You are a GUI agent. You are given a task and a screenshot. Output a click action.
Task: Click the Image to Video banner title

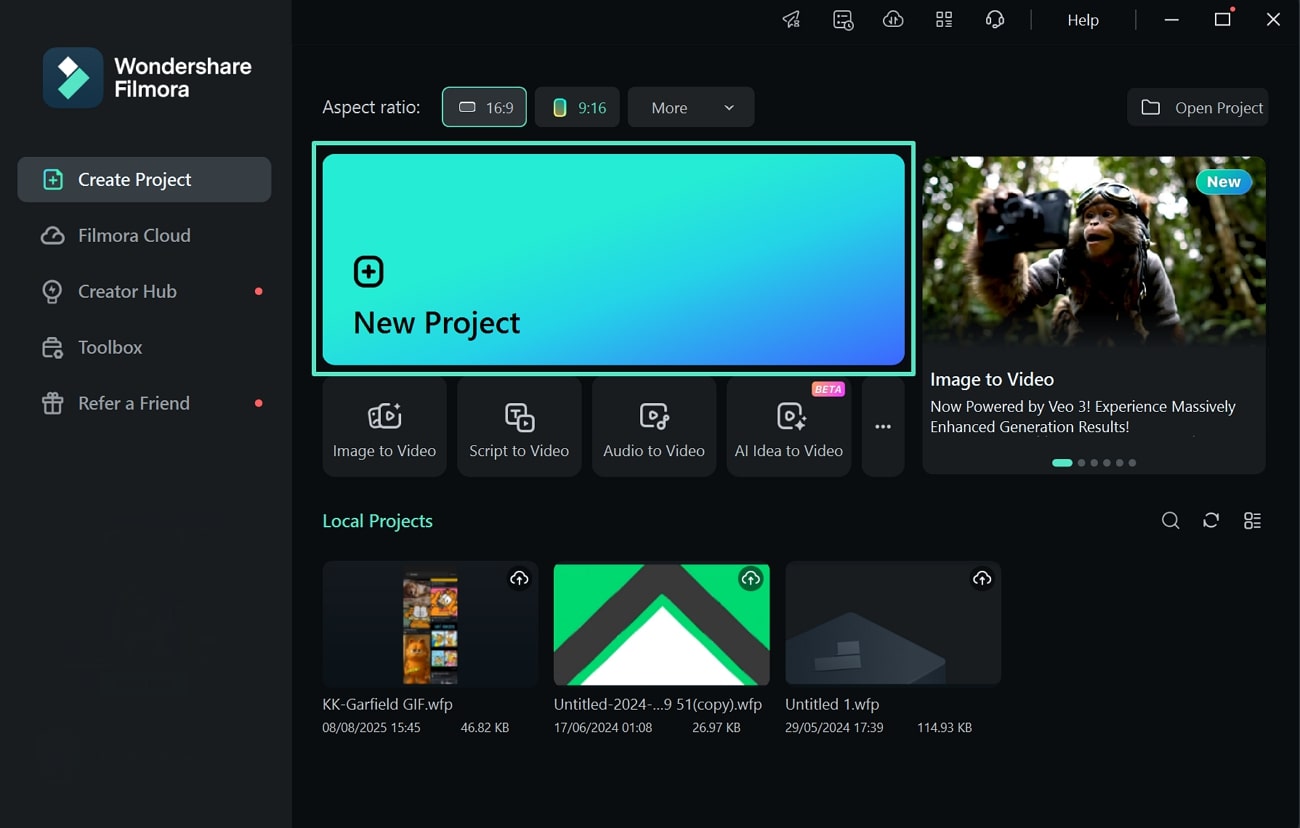[992, 379]
